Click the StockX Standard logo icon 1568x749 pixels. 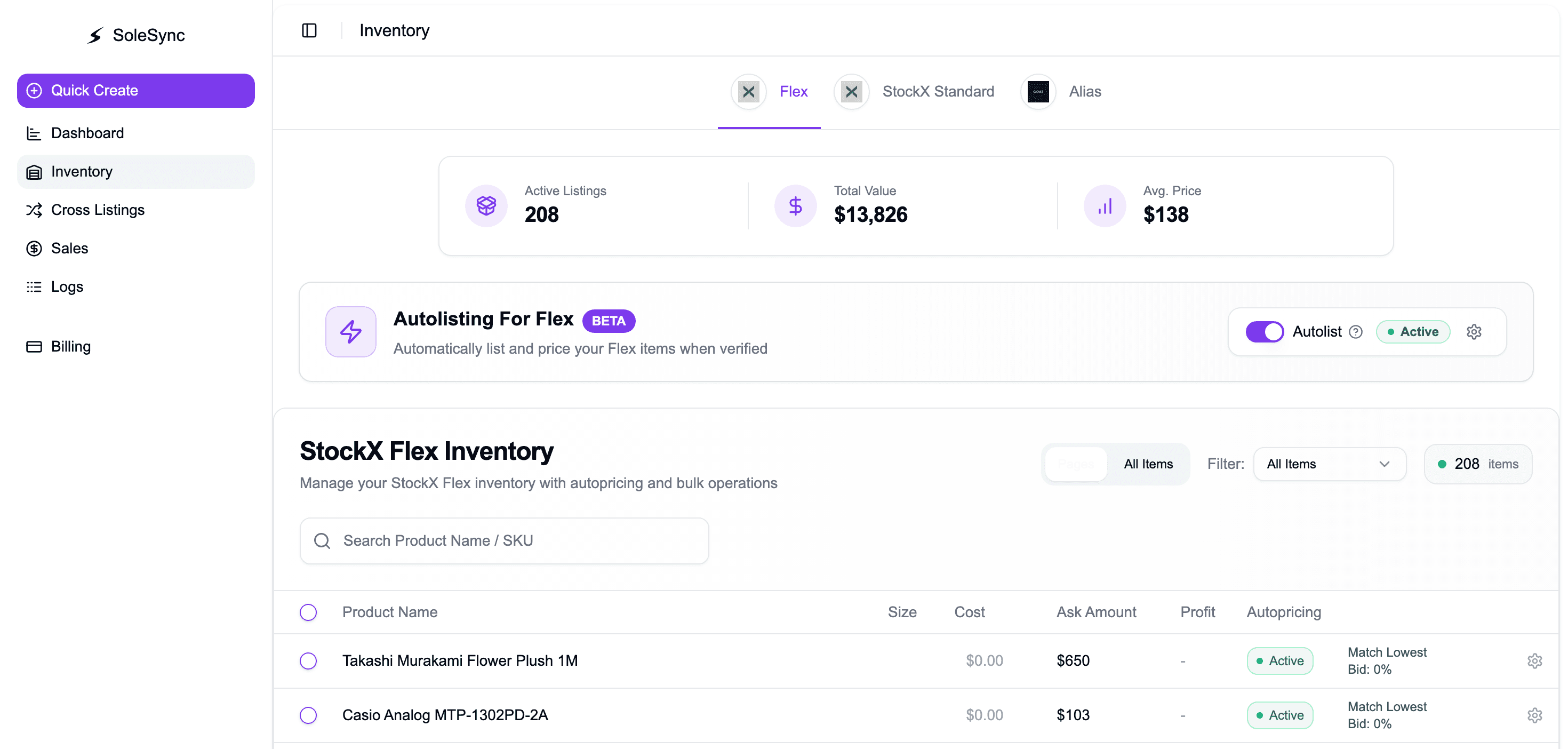(851, 92)
